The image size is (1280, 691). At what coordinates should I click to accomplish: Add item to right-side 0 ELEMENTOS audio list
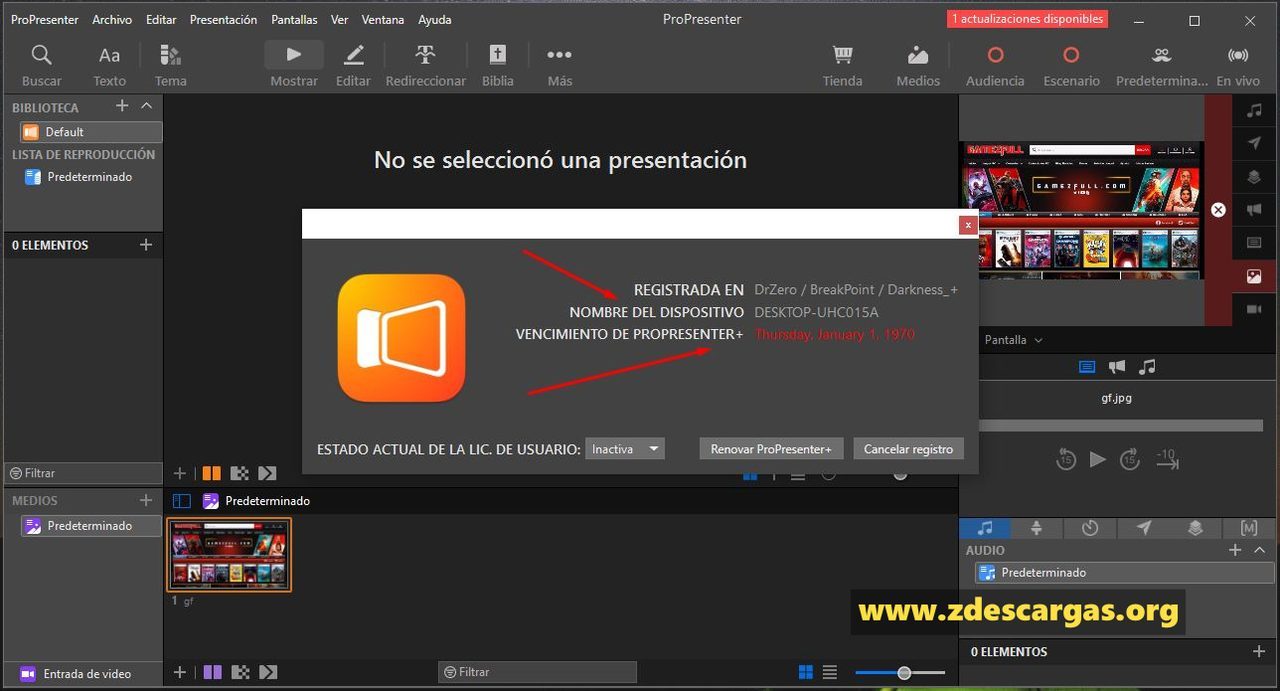(x=1259, y=651)
